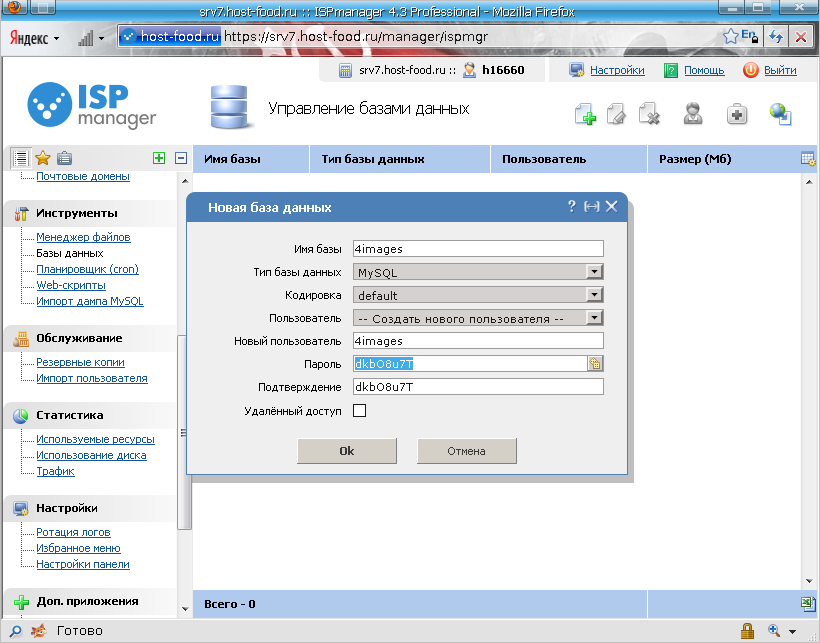The height and width of the screenshot is (643, 820).
Task: Click Подтверждение password field
Action: point(478,387)
